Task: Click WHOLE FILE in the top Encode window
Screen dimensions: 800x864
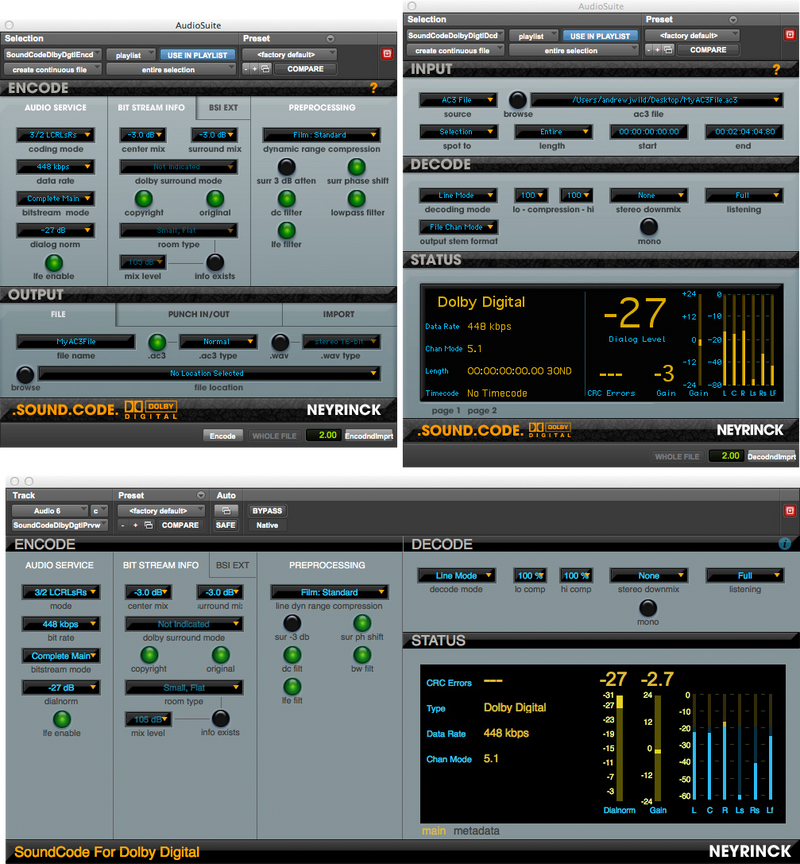Action: point(274,436)
